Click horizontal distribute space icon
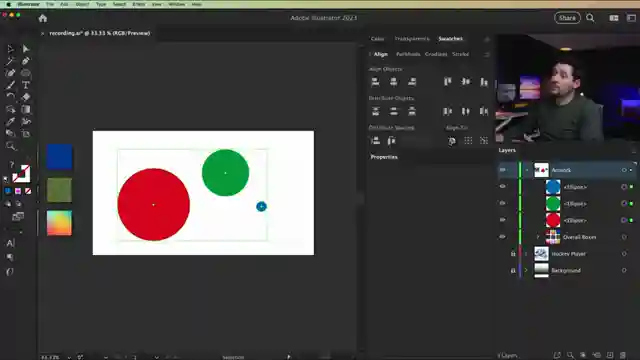This screenshot has height=360, width=640. (391, 141)
